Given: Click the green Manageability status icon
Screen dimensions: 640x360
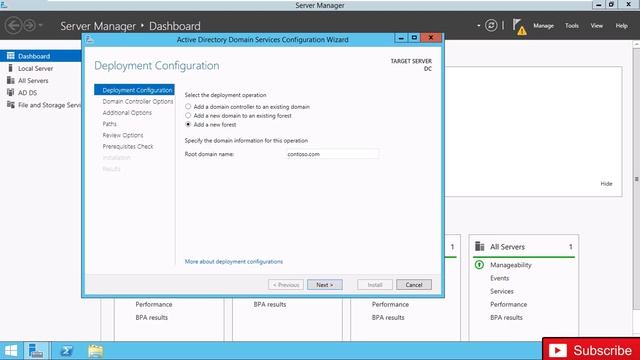Looking at the screenshot, I should (x=479, y=265).
